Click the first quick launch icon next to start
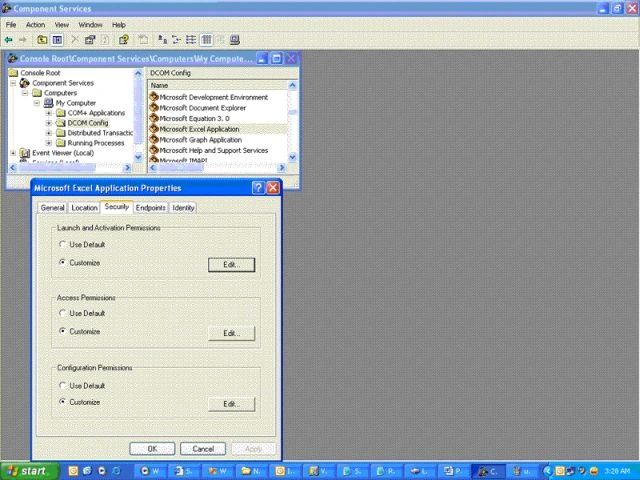This screenshot has height=480, width=640. click(x=73, y=471)
